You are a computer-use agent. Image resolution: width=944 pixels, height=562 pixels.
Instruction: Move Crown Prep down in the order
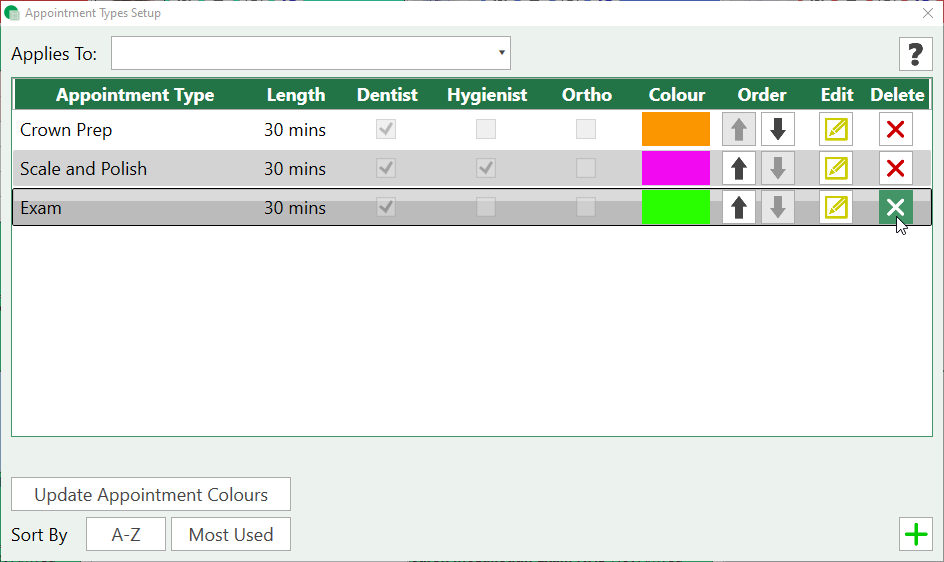(778, 130)
